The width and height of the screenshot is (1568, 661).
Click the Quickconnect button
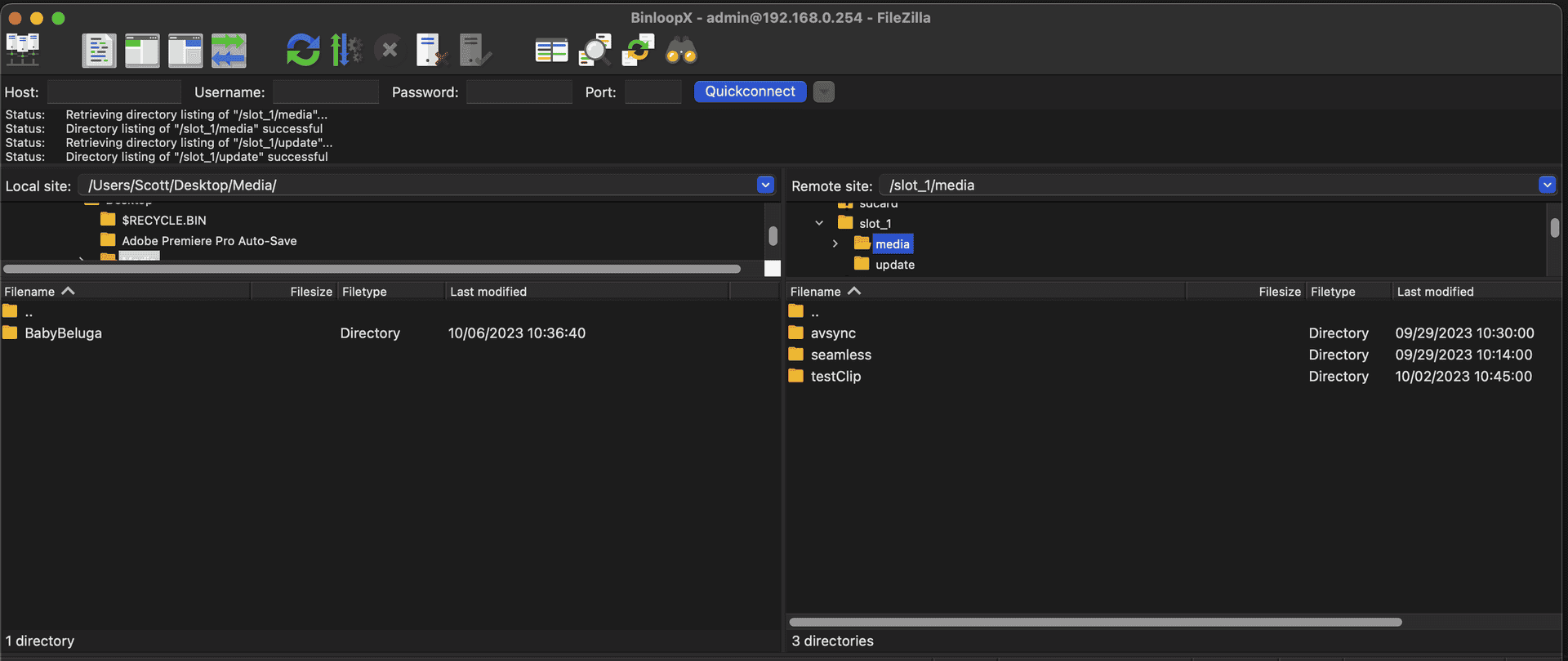pos(750,92)
